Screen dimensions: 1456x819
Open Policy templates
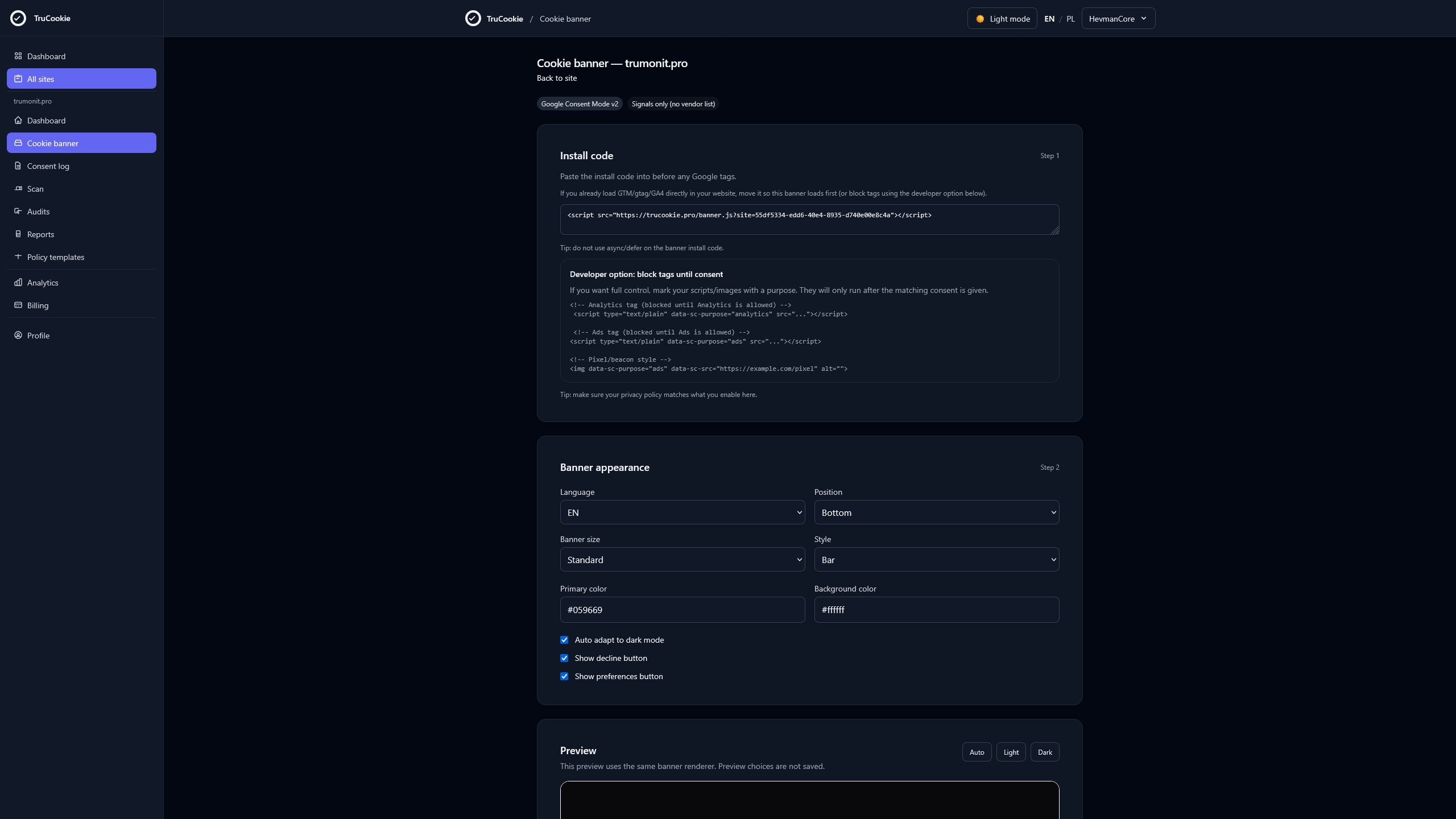[56, 257]
